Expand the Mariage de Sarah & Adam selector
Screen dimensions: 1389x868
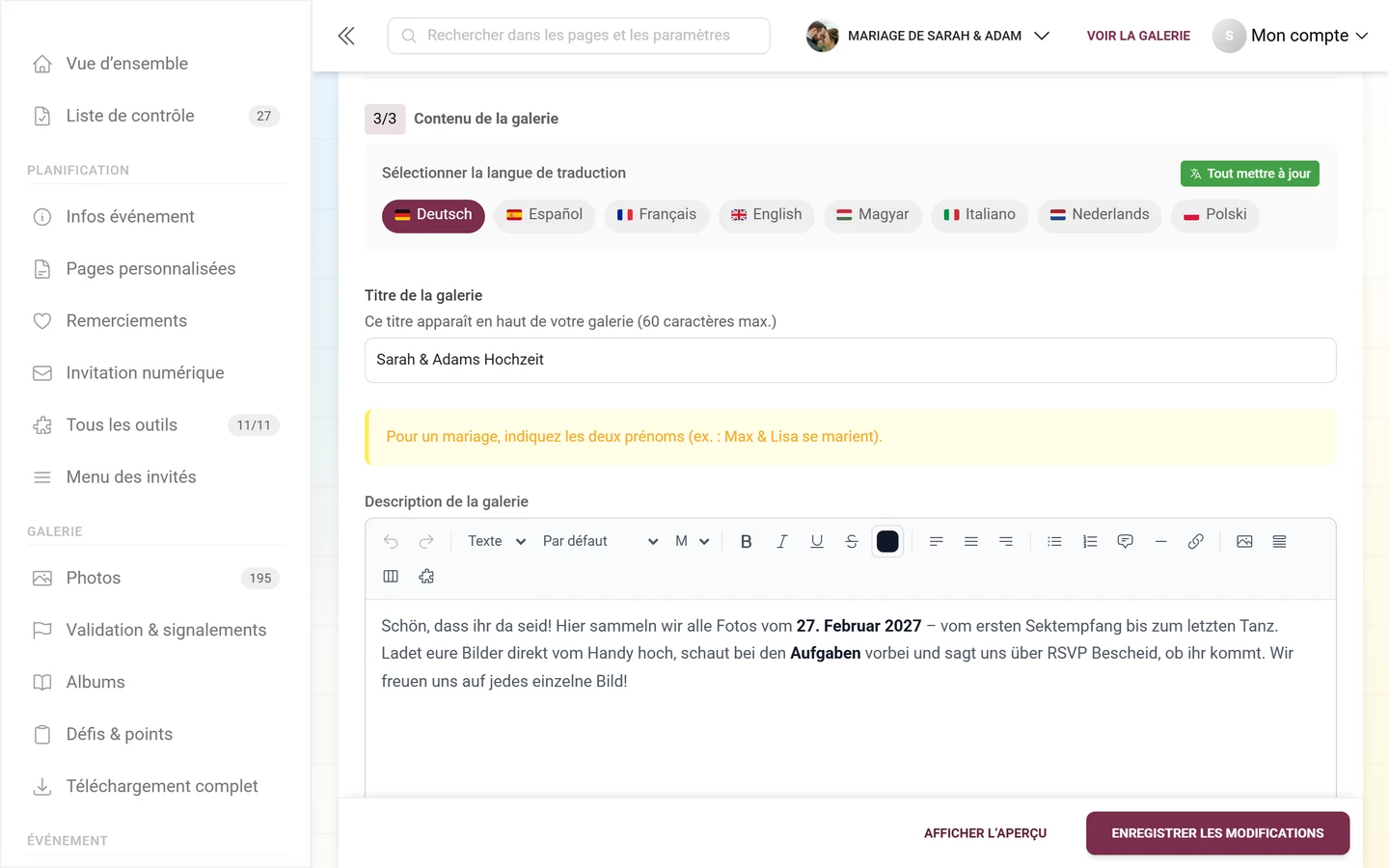[928, 36]
